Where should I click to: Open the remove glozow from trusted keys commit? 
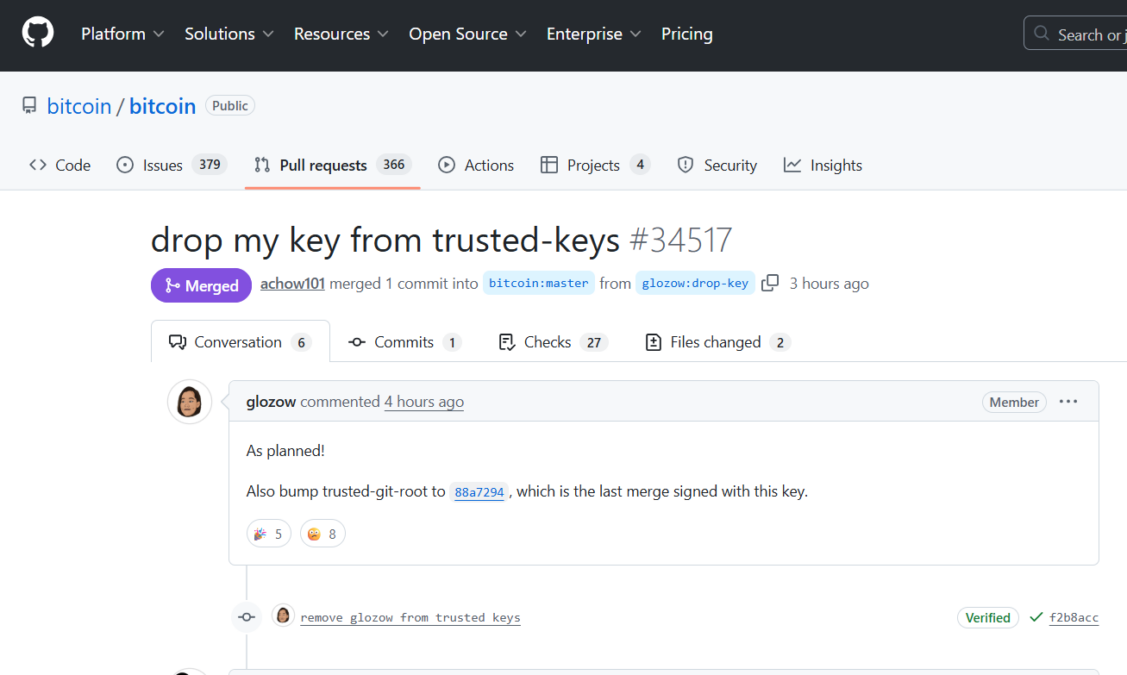pos(410,617)
